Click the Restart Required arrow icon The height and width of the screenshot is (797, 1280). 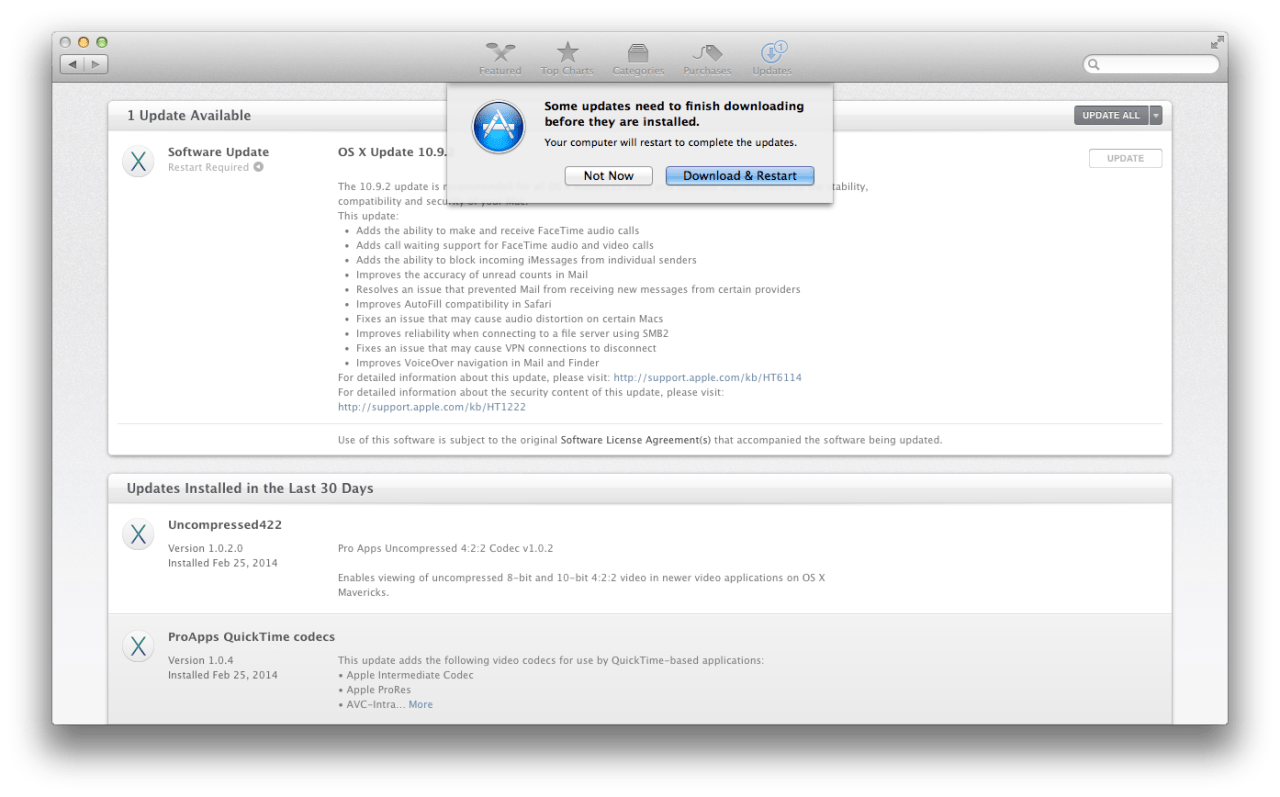click(258, 167)
